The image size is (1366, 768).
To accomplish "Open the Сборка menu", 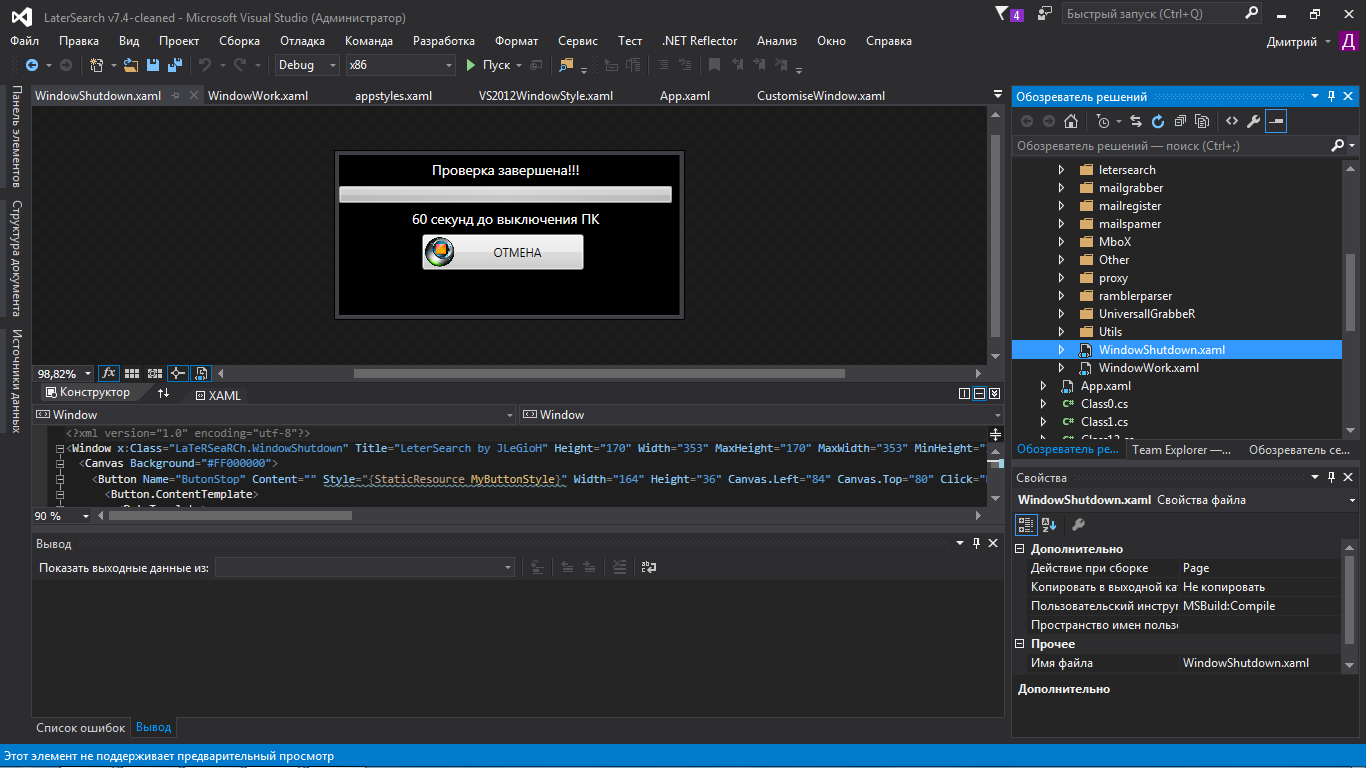I will (x=239, y=41).
